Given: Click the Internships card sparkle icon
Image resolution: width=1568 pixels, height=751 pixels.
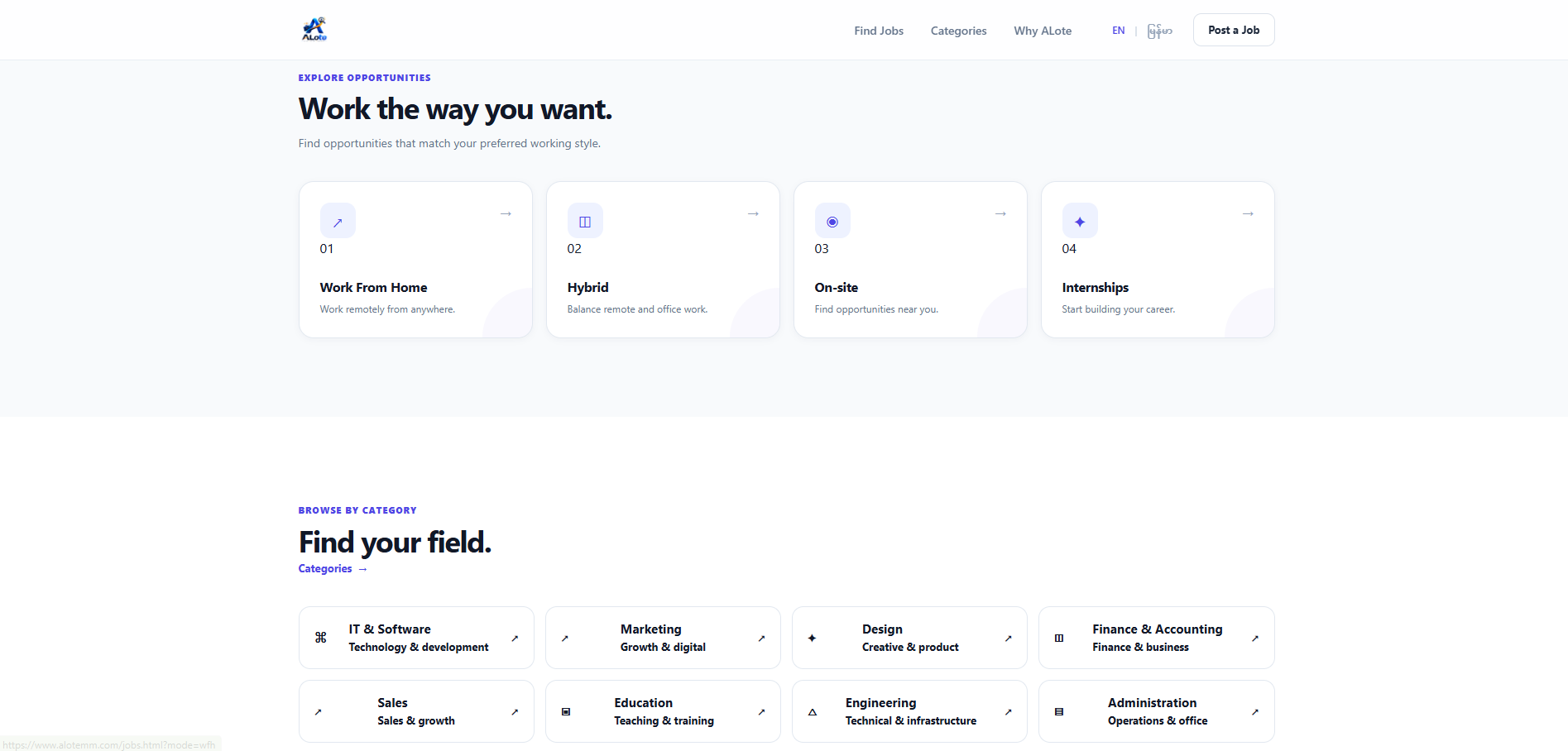Looking at the screenshot, I should (1080, 221).
